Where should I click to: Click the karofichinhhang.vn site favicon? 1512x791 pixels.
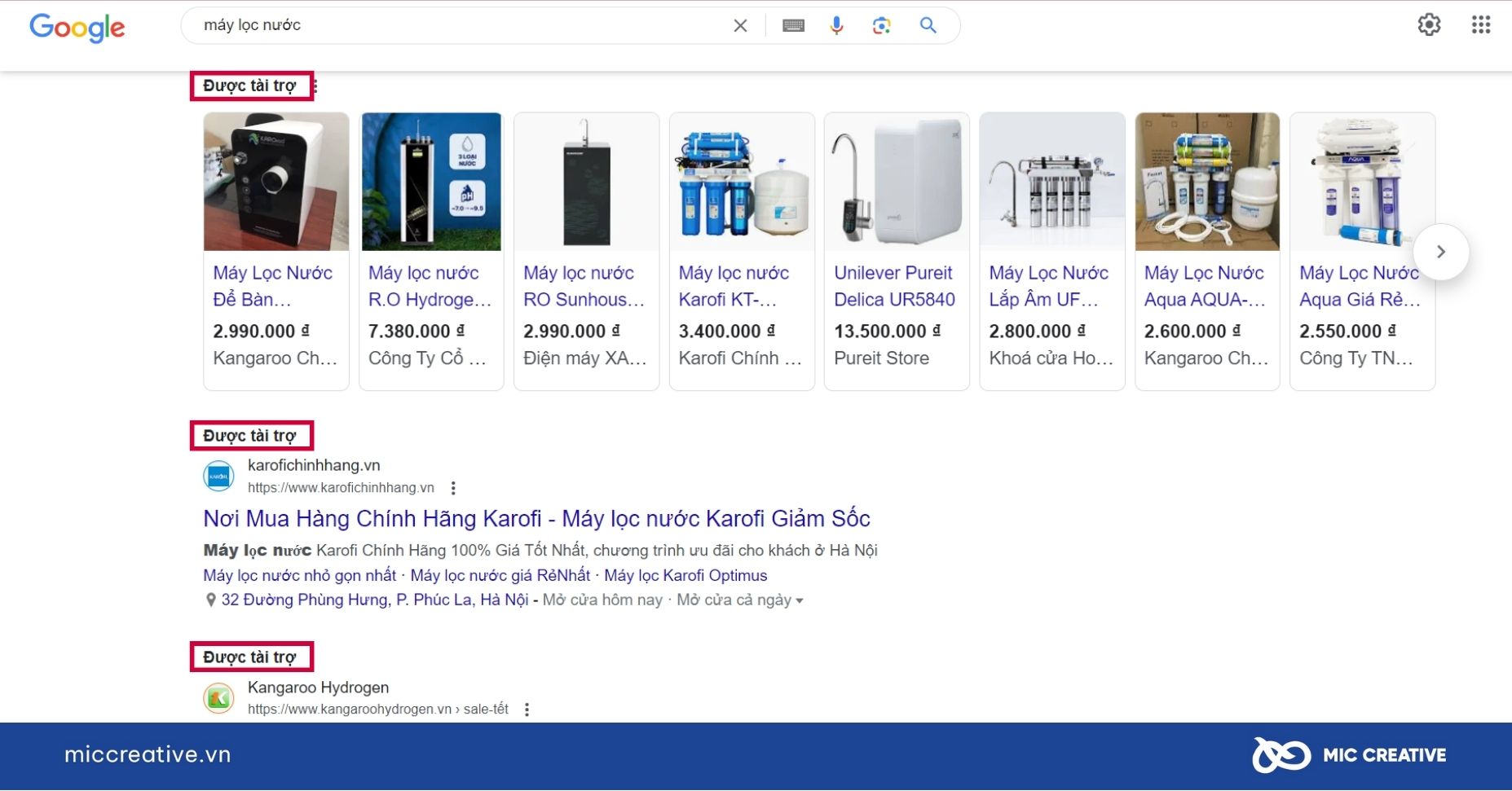tap(218, 476)
